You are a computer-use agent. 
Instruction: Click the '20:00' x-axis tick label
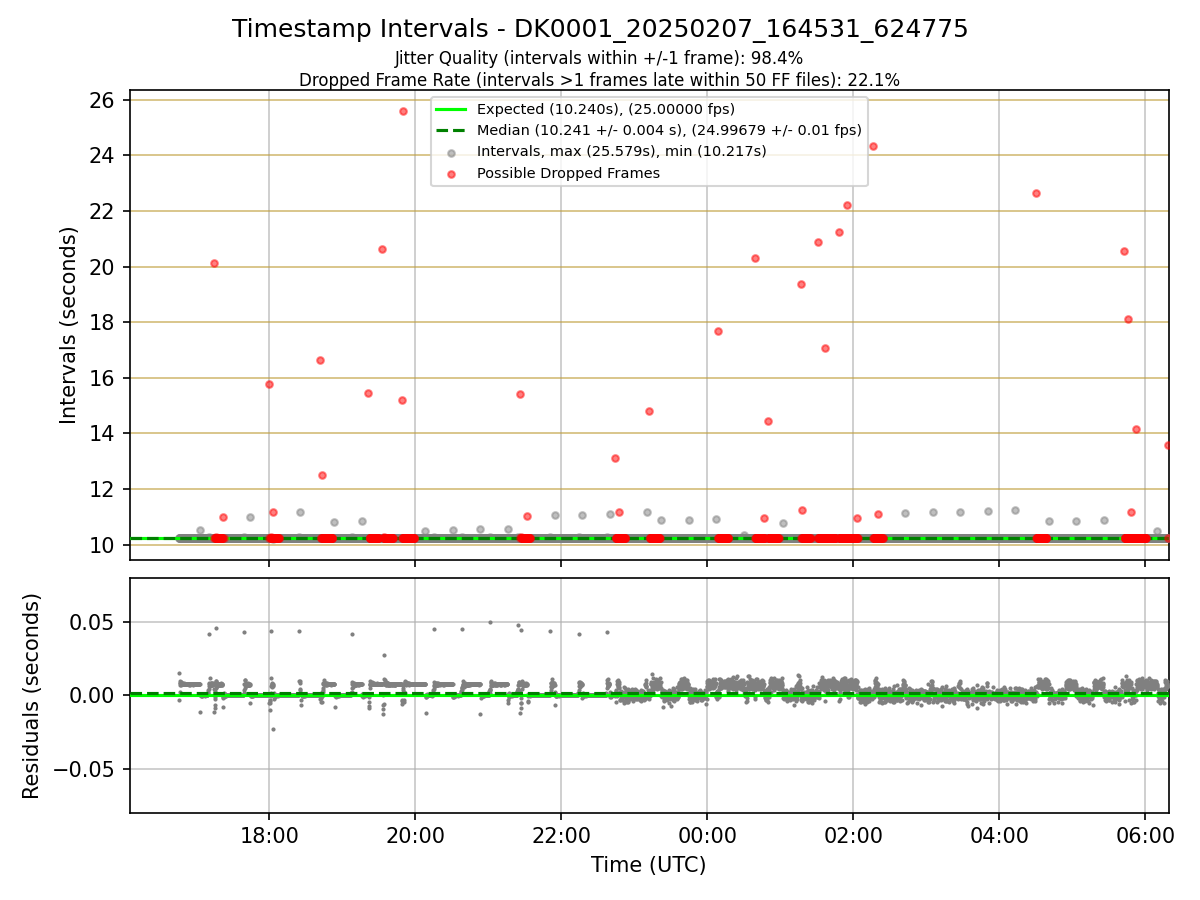pos(415,834)
